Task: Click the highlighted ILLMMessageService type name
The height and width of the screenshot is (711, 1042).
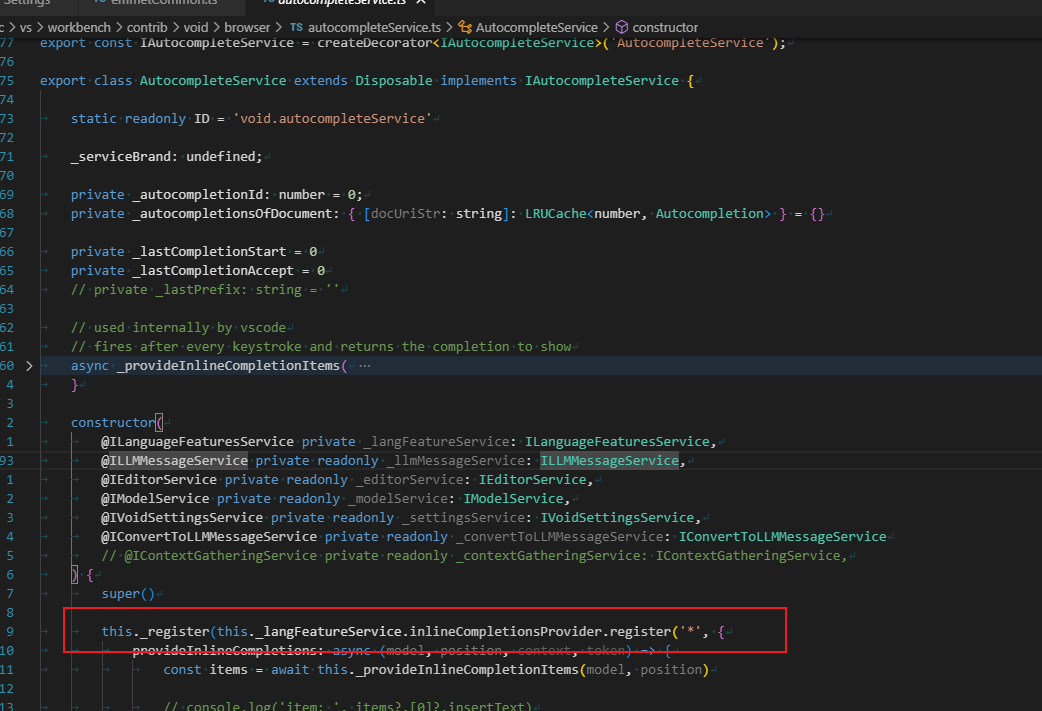Action: click(x=609, y=461)
